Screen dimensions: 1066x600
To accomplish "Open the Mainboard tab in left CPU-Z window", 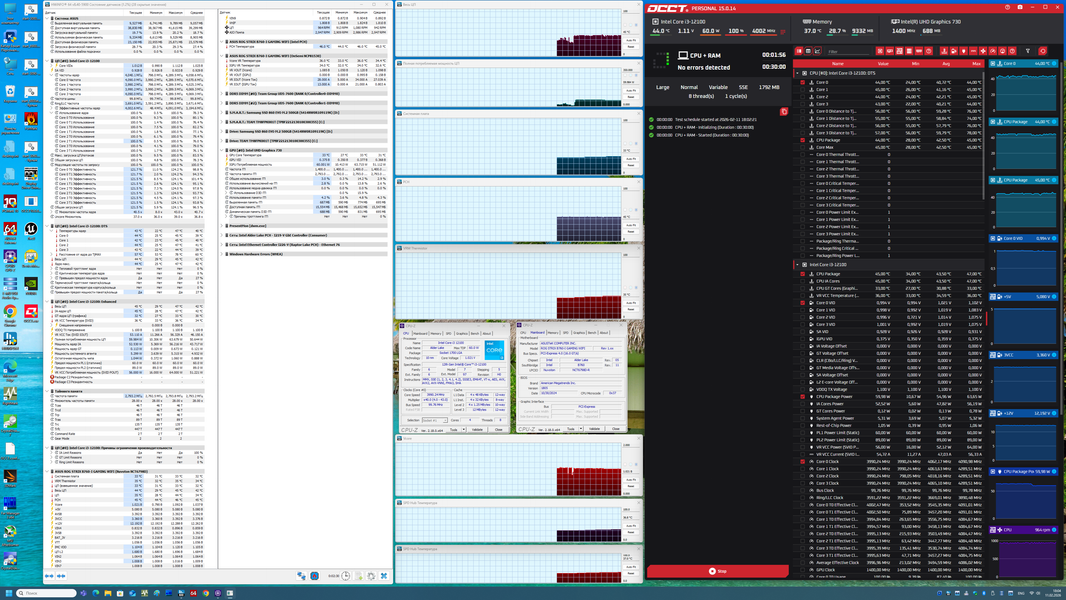I will pyautogui.click(x=421, y=333).
